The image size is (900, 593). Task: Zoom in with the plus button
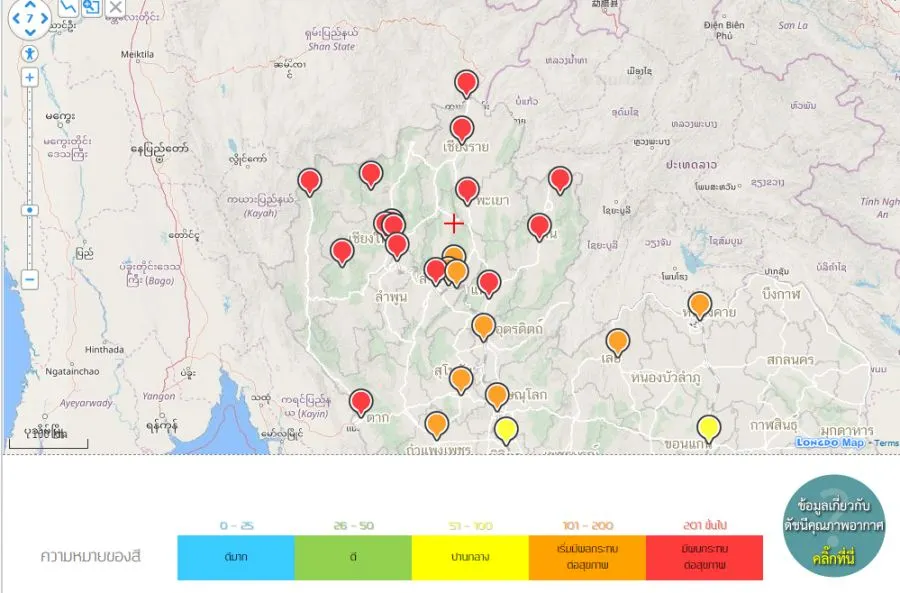pyautogui.click(x=30, y=77)
